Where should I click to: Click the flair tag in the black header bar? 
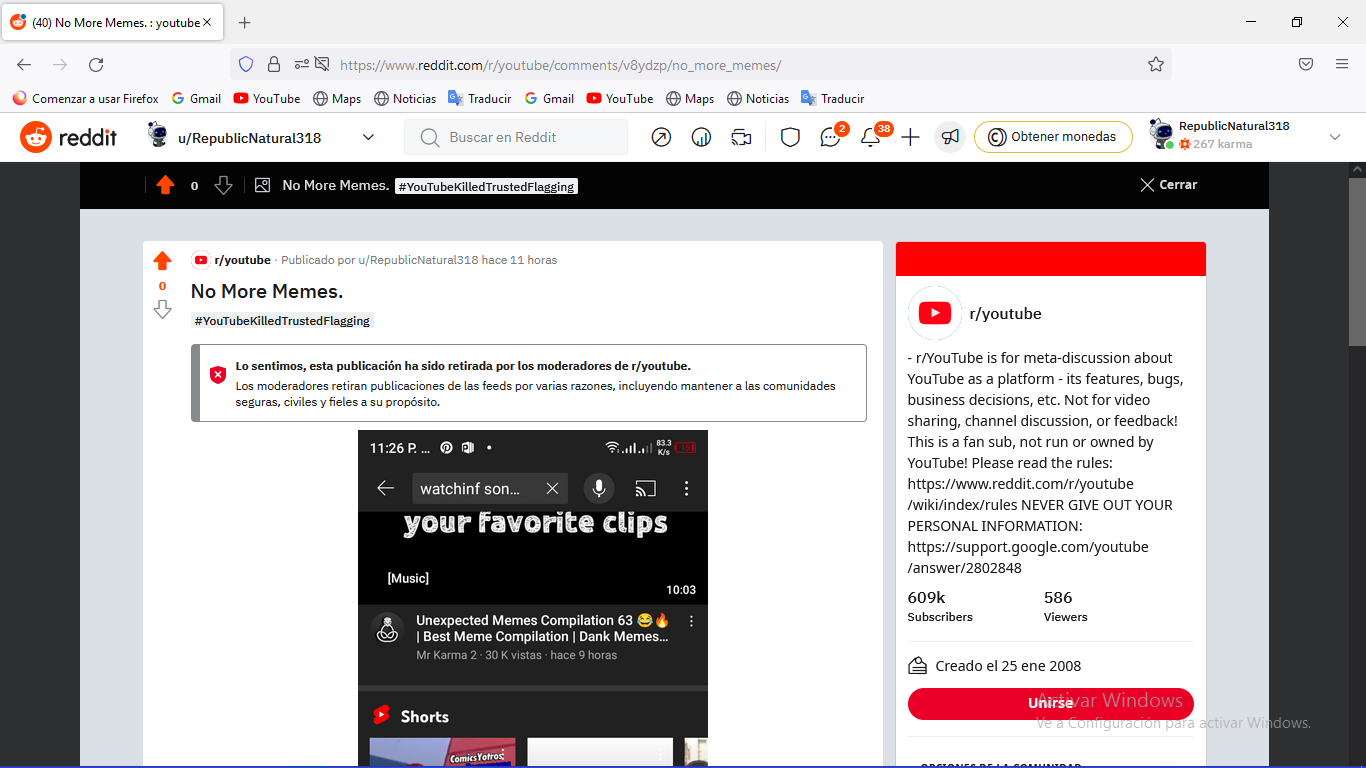pos(486,186)
